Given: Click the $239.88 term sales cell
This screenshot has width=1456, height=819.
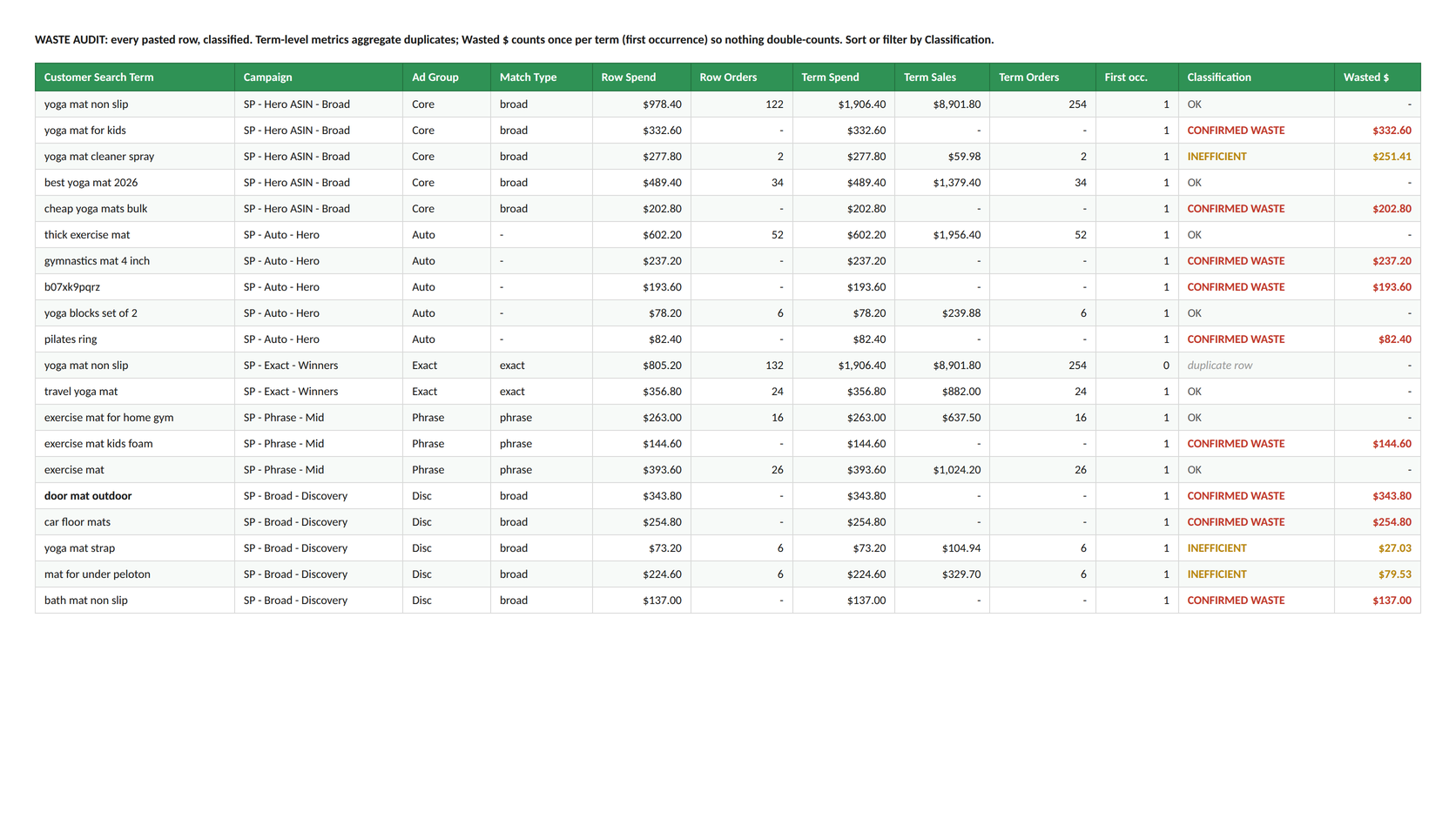Looking at the screenshot, I should [942, 313].
